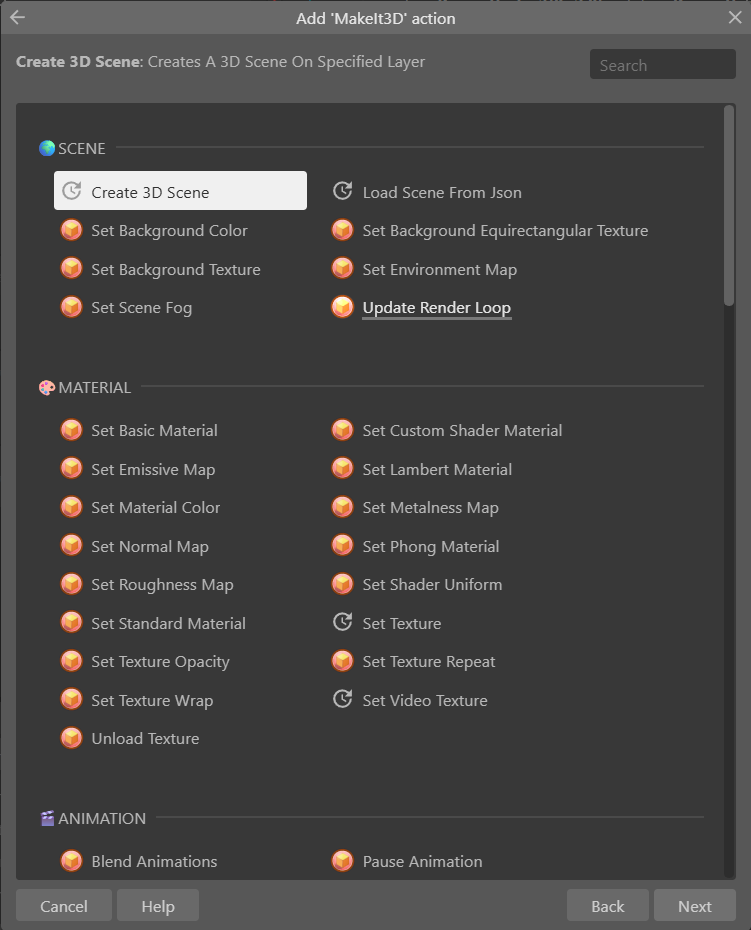This screenshot has width=751, height=930.
Task: Select the Set Background Texture label
Action: 176,270
